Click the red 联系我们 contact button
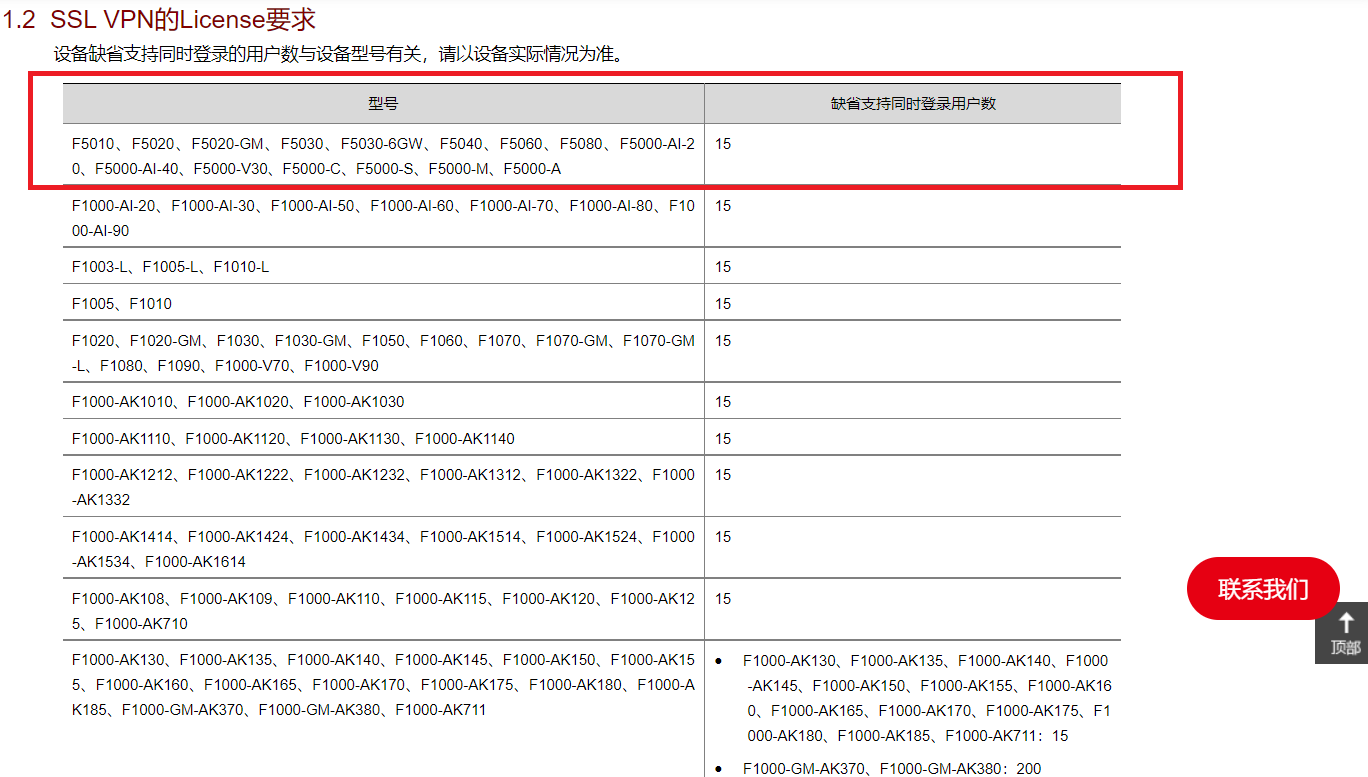The image size is (1368, 777). (x=1262, y=589)
